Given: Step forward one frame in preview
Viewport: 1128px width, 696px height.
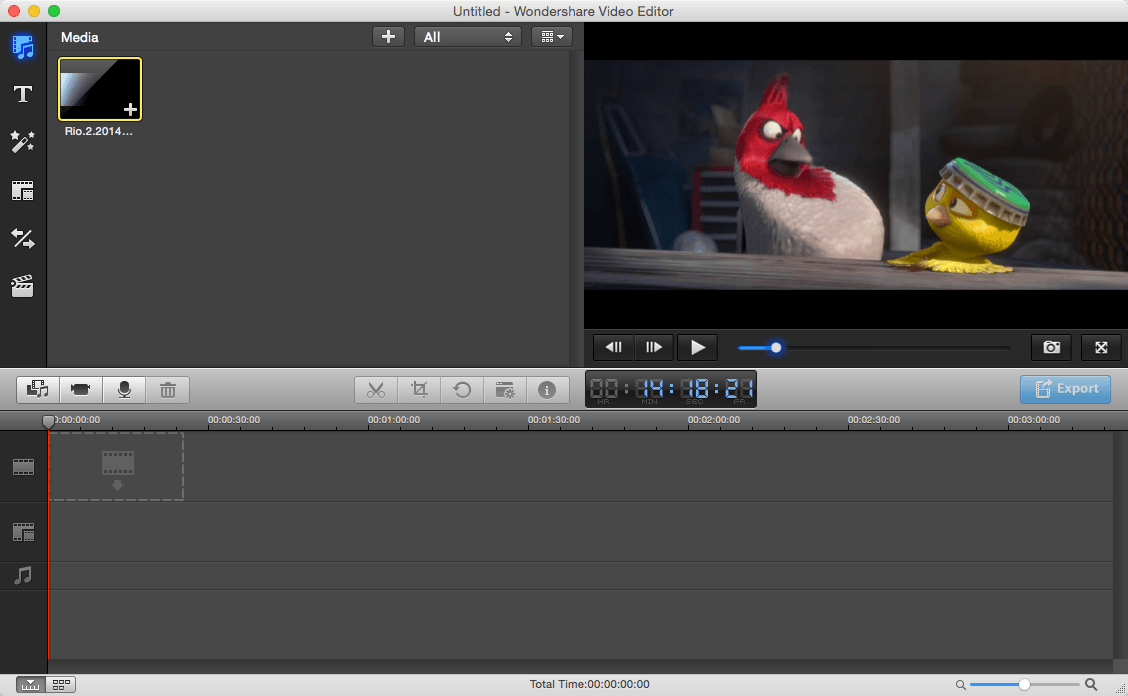Looking at the screenshot, I should tap(654, 348).
